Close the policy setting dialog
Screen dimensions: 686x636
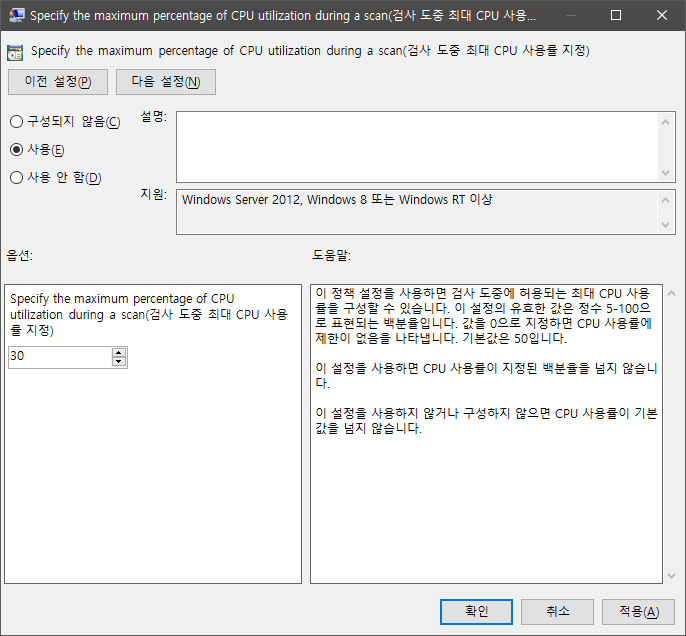tap(662, 15)
